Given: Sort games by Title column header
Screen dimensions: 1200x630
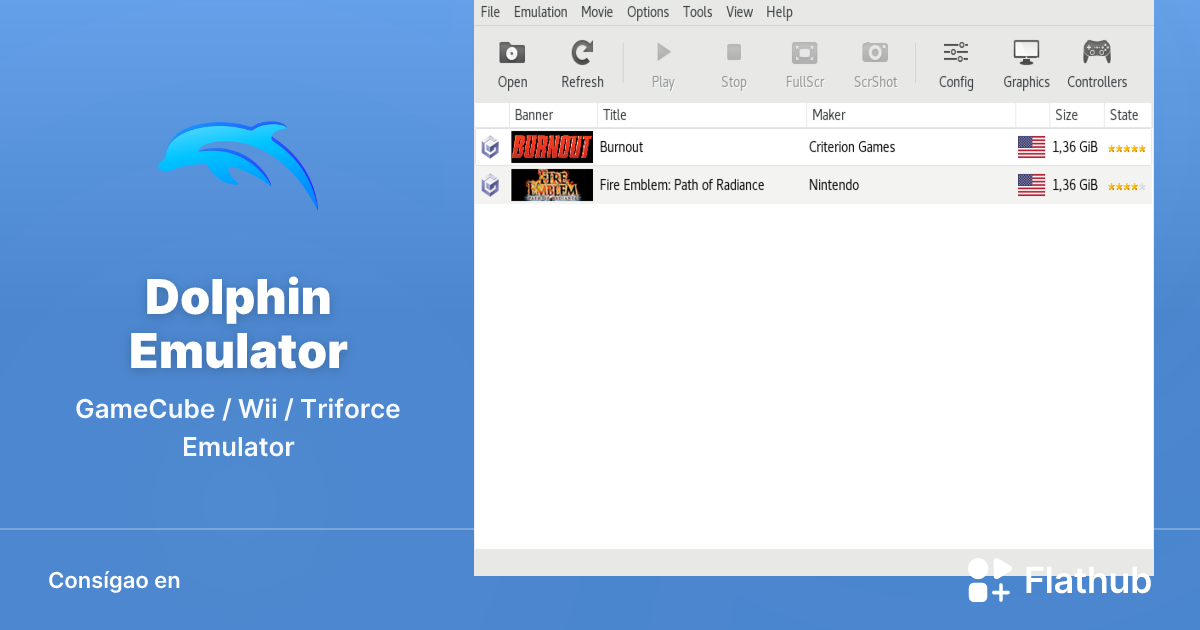Looking at the screenshot, I should 700,115.
